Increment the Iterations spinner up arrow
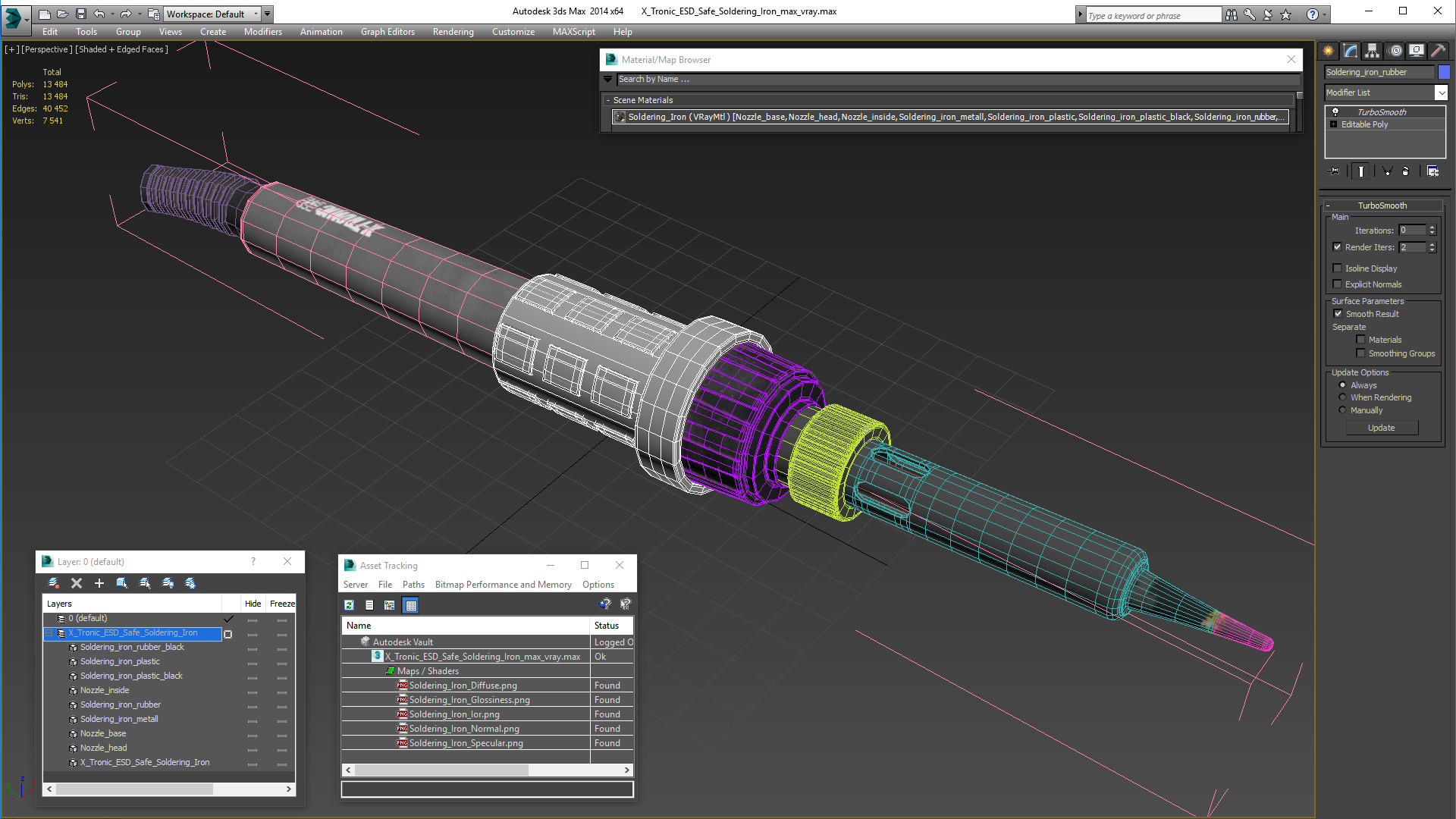The image size is (1456, 819). coord(1432,227)
